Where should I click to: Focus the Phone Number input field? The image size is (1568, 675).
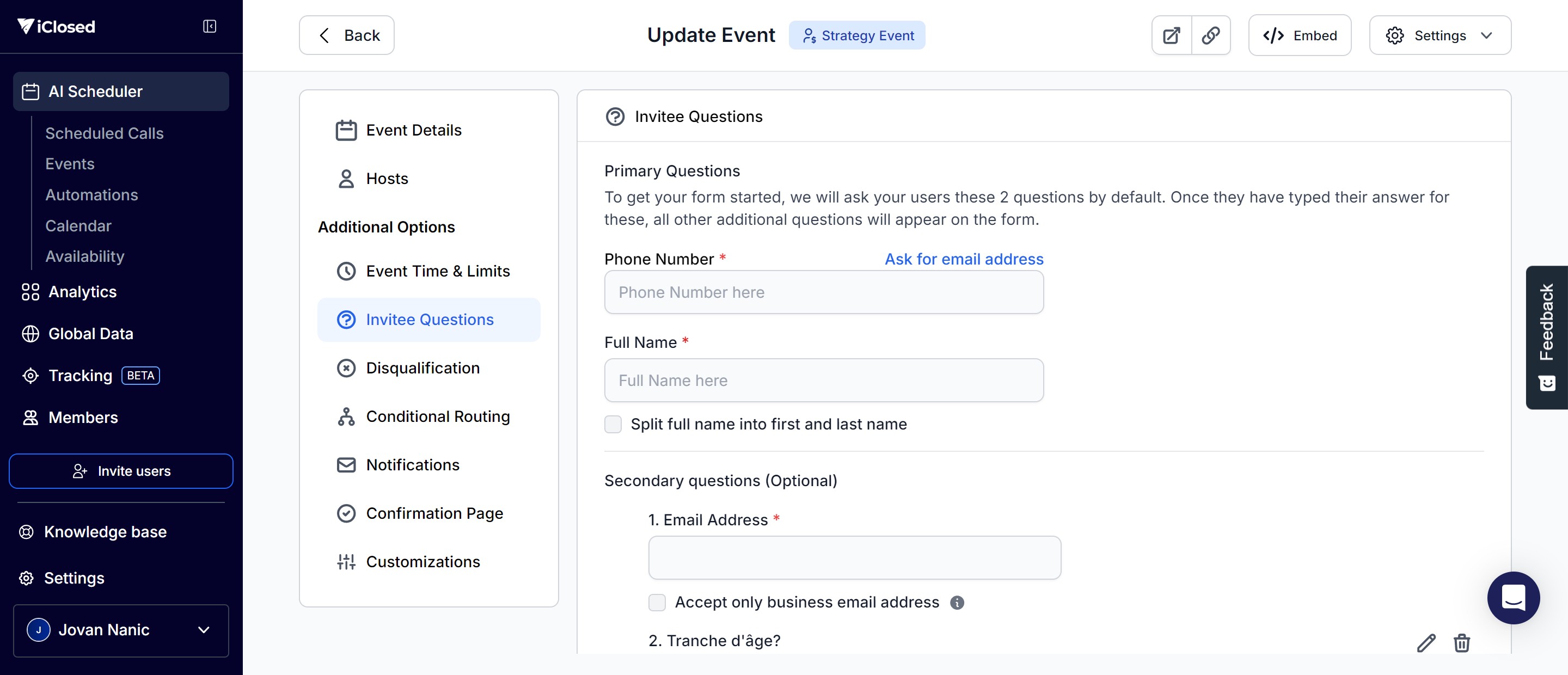click(x=824, y=292)
